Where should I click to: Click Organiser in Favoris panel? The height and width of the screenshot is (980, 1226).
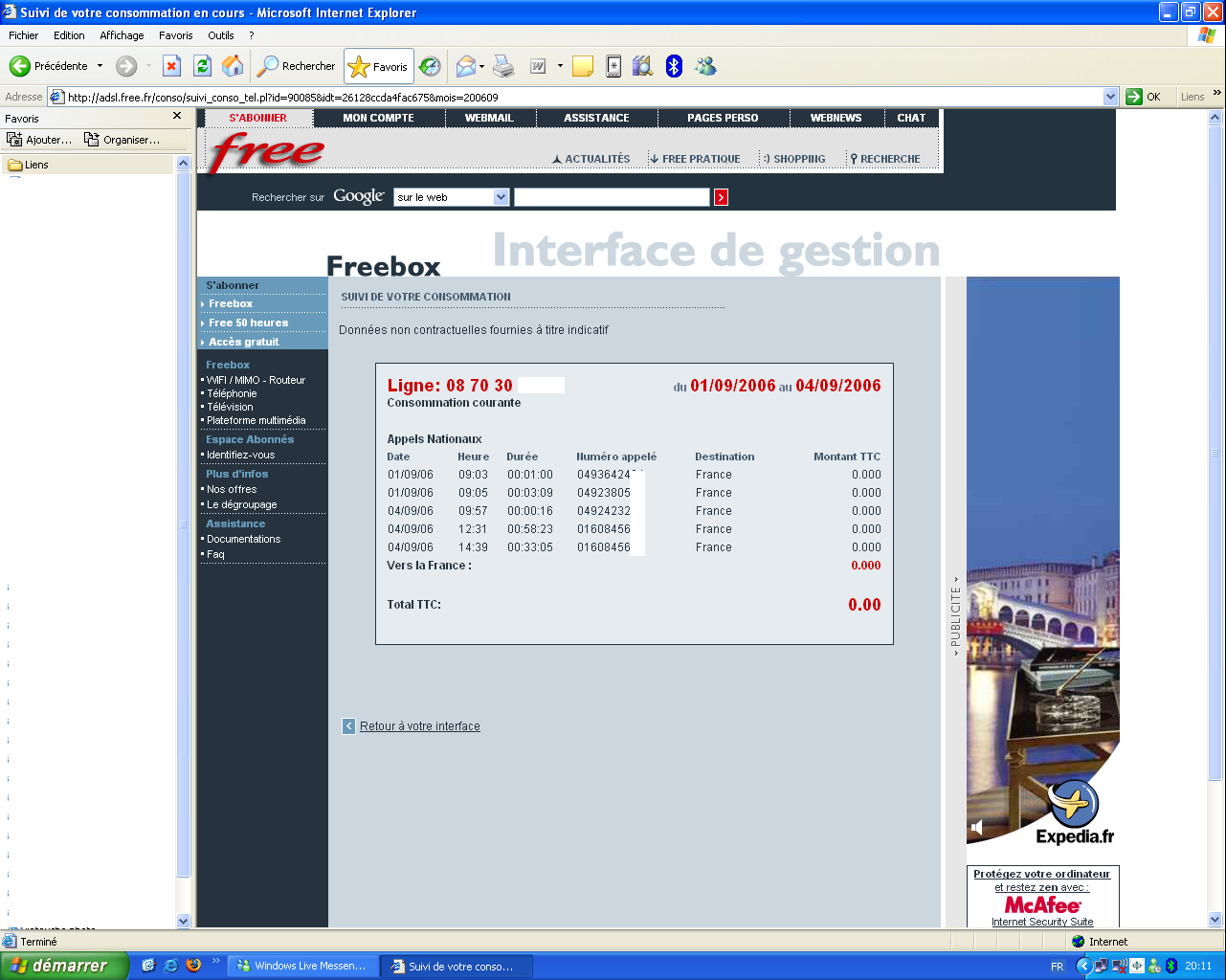(123, 140)
